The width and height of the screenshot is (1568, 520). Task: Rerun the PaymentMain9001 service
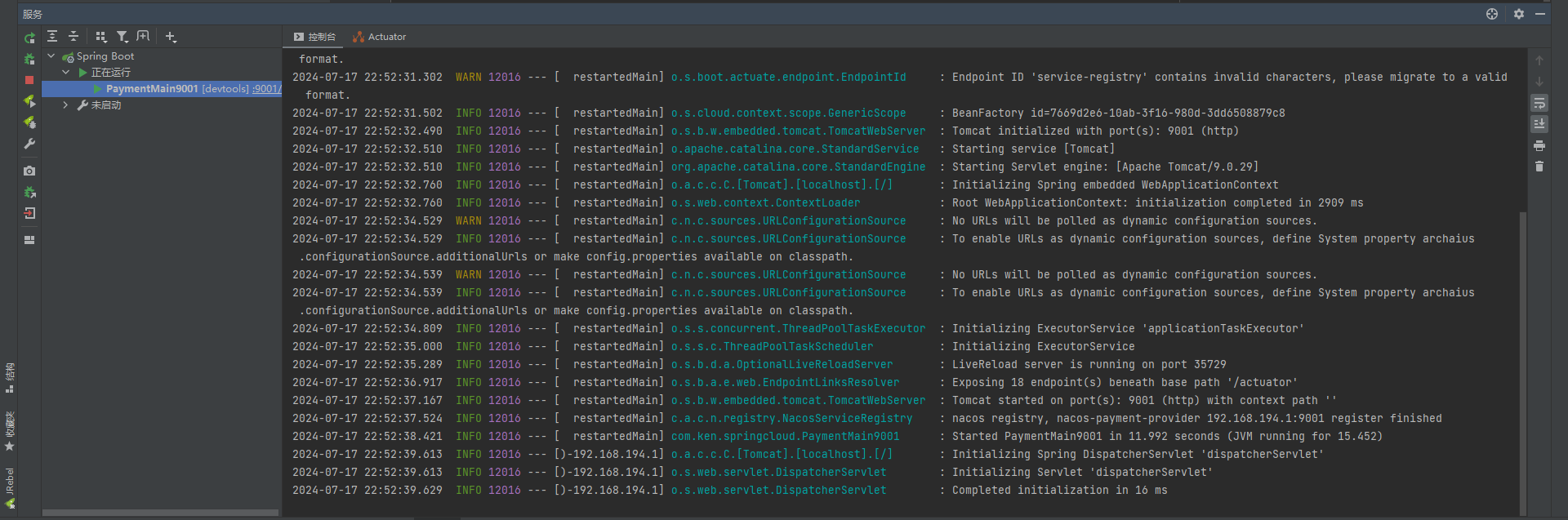pos(29,38)
